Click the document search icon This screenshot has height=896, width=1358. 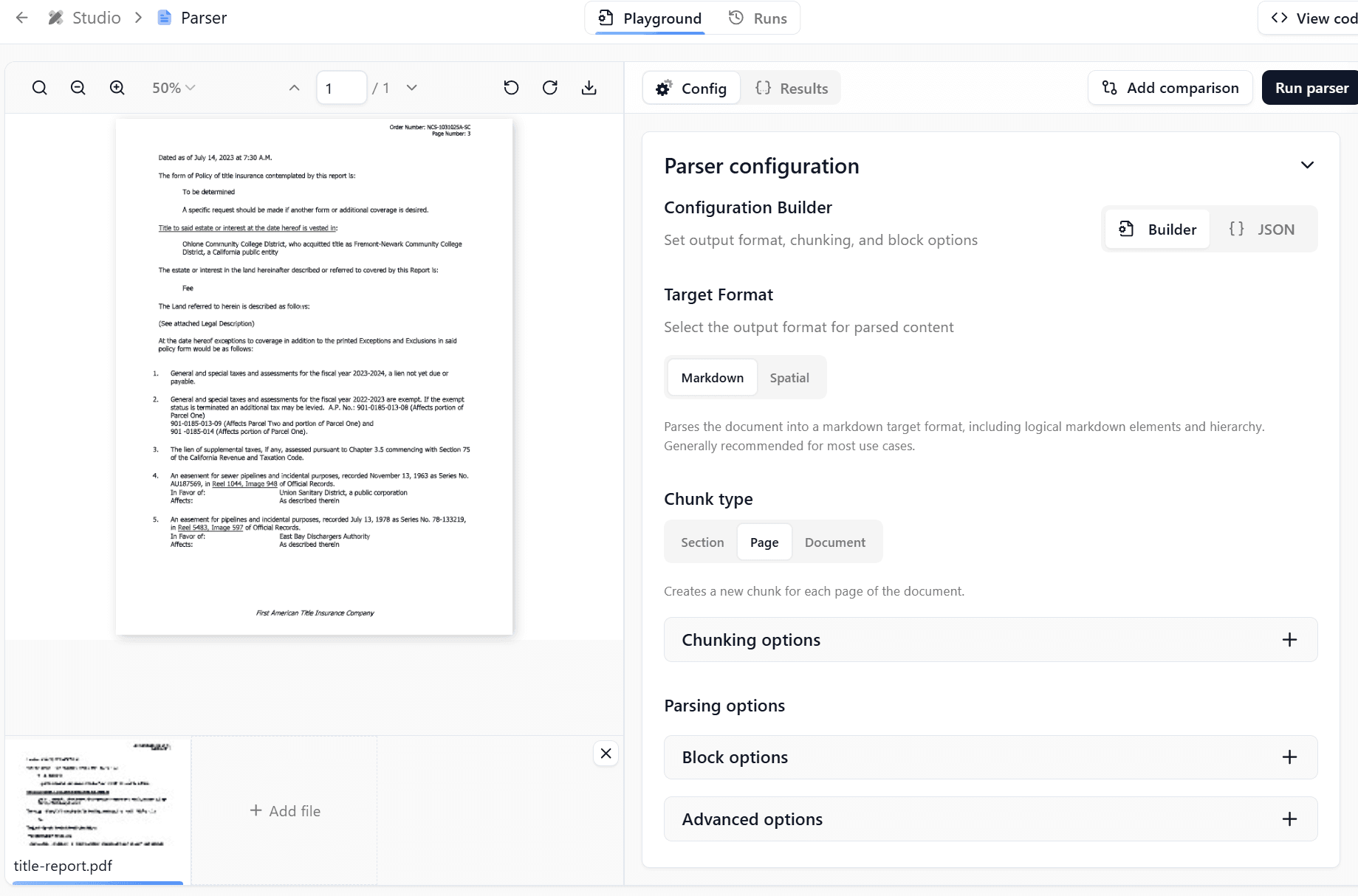(x=39, y=87)
